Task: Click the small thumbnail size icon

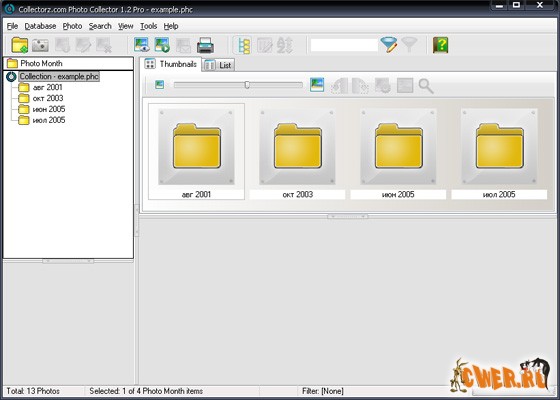Action: [x=160, y=85]
